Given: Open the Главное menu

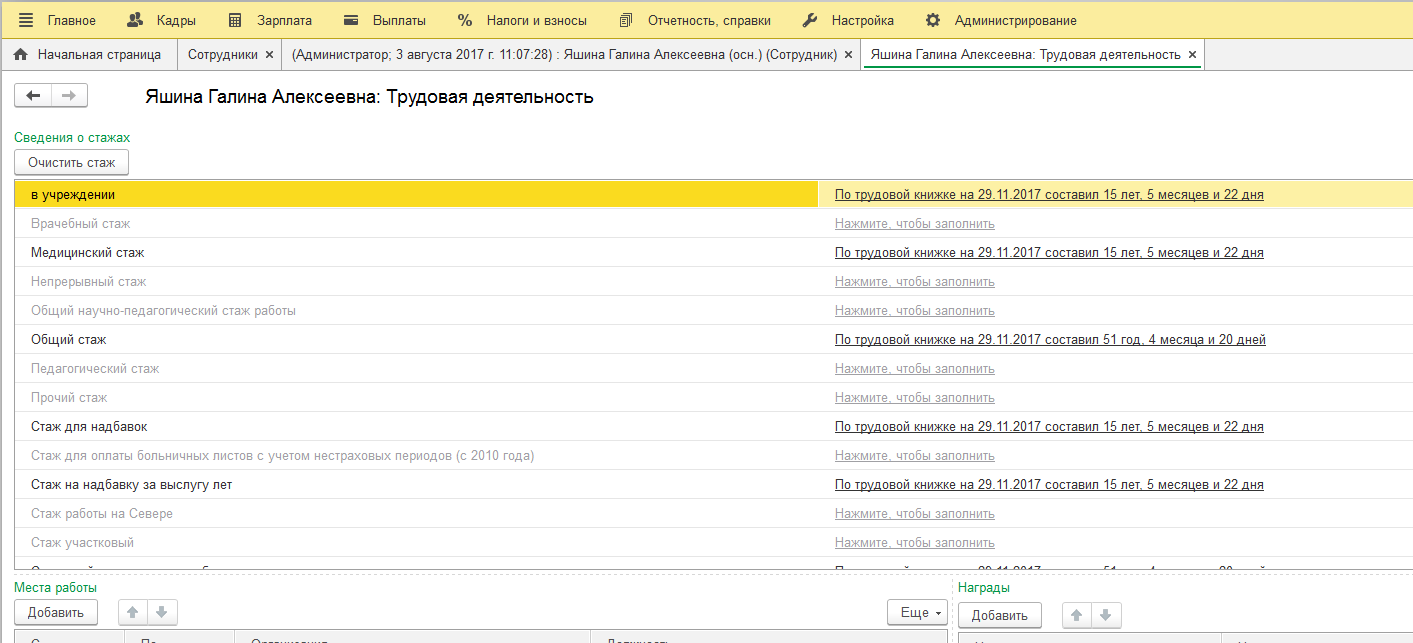Looking at the screenshot, I should click(58, 20).
